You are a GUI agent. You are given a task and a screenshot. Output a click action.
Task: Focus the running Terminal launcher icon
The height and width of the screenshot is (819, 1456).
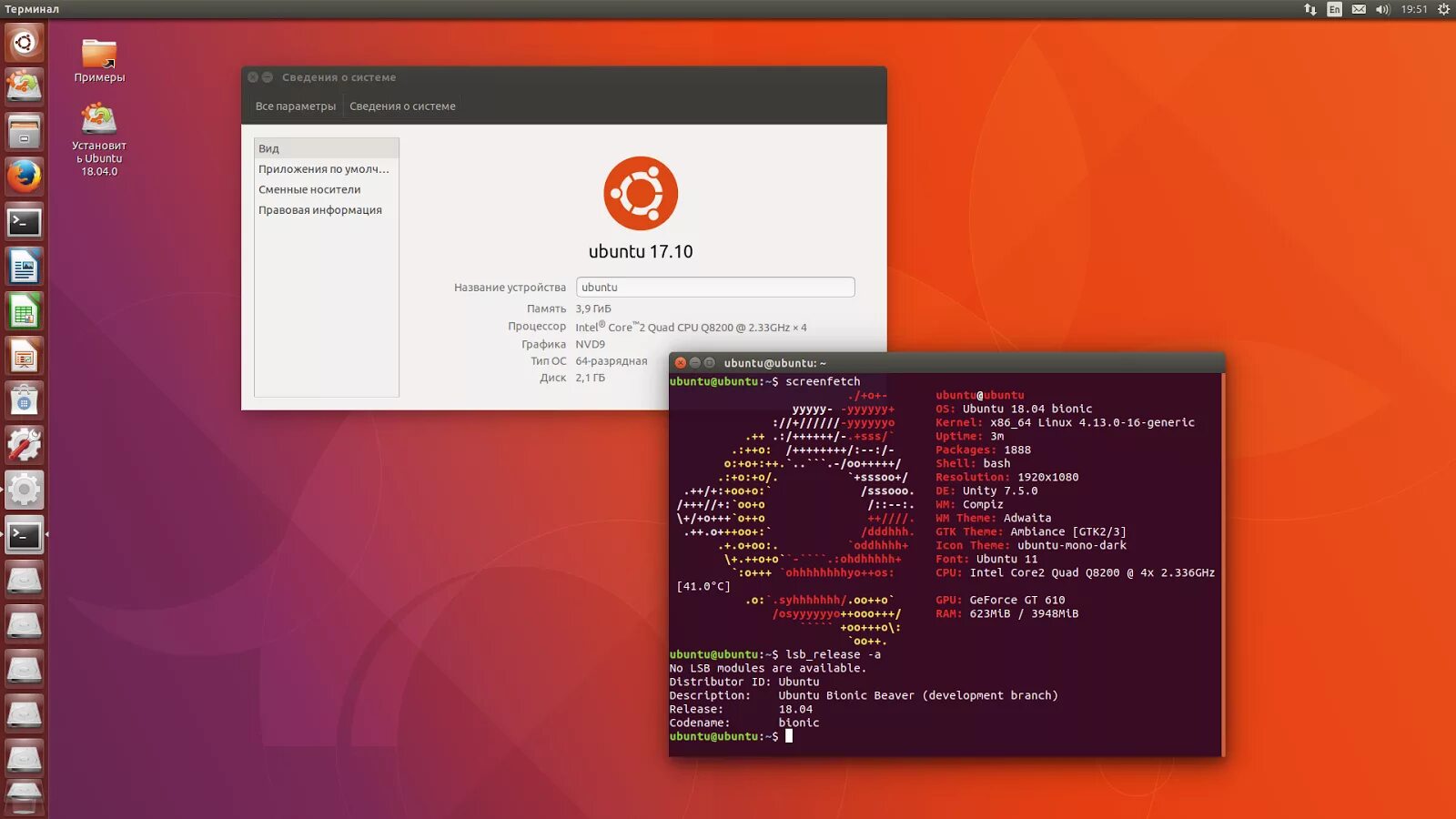pyautogui.click(x=24, y=535)
